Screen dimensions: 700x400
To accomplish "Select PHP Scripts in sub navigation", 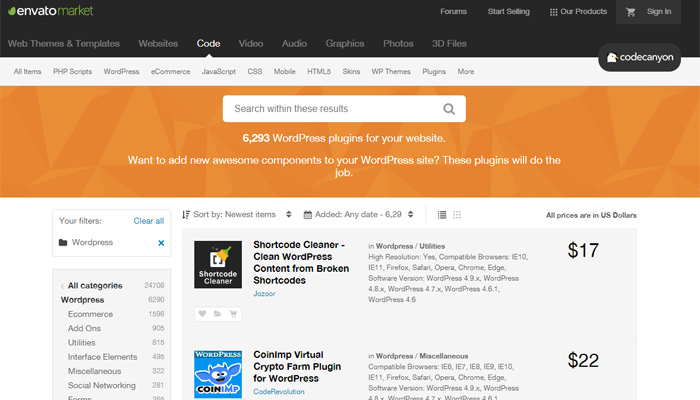I will 72,71.
